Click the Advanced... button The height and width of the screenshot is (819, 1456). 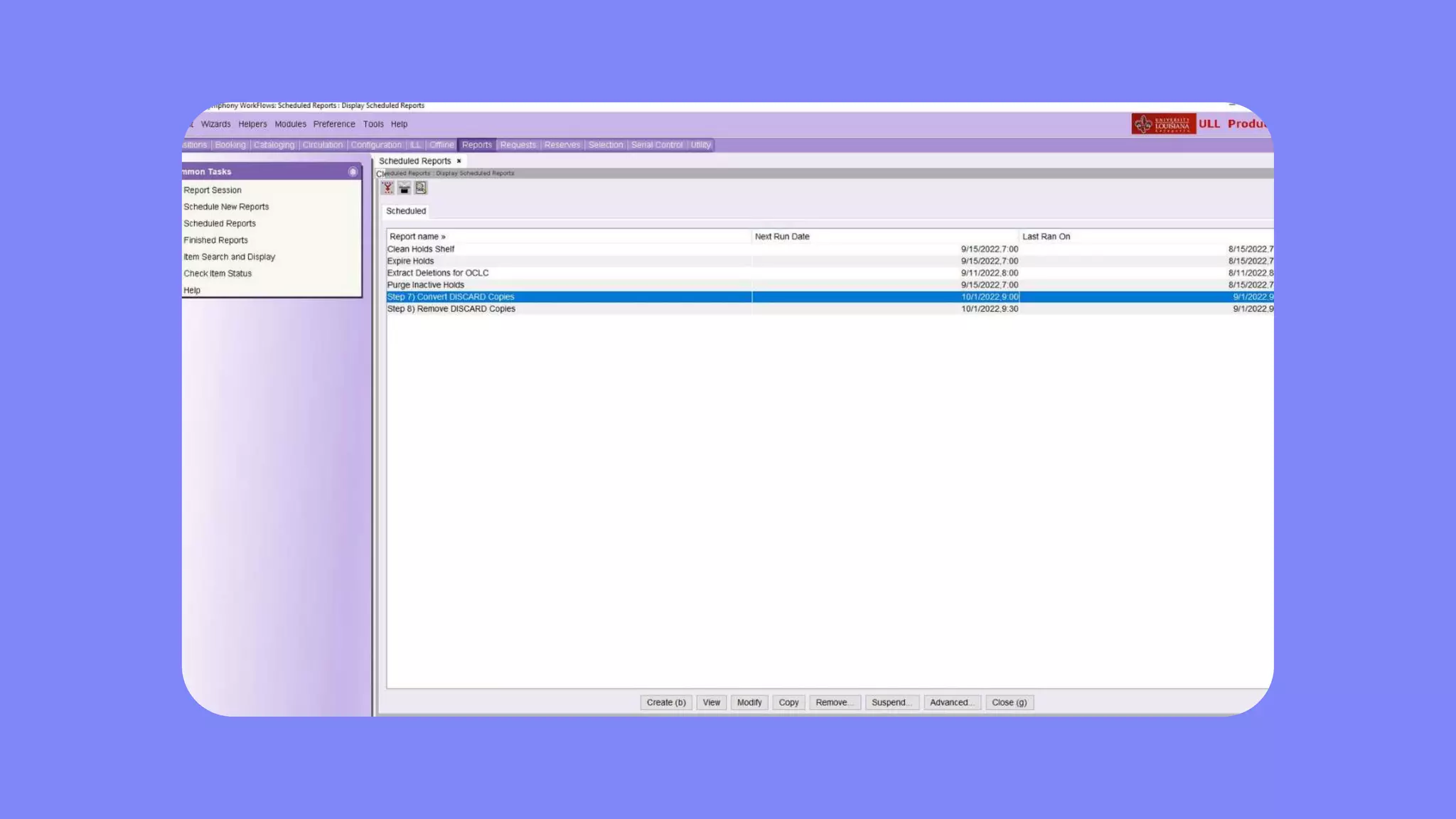[951, 702]
